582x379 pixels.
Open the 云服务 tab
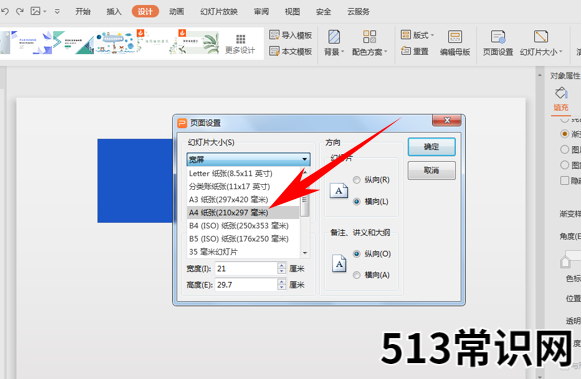point(359,12)
